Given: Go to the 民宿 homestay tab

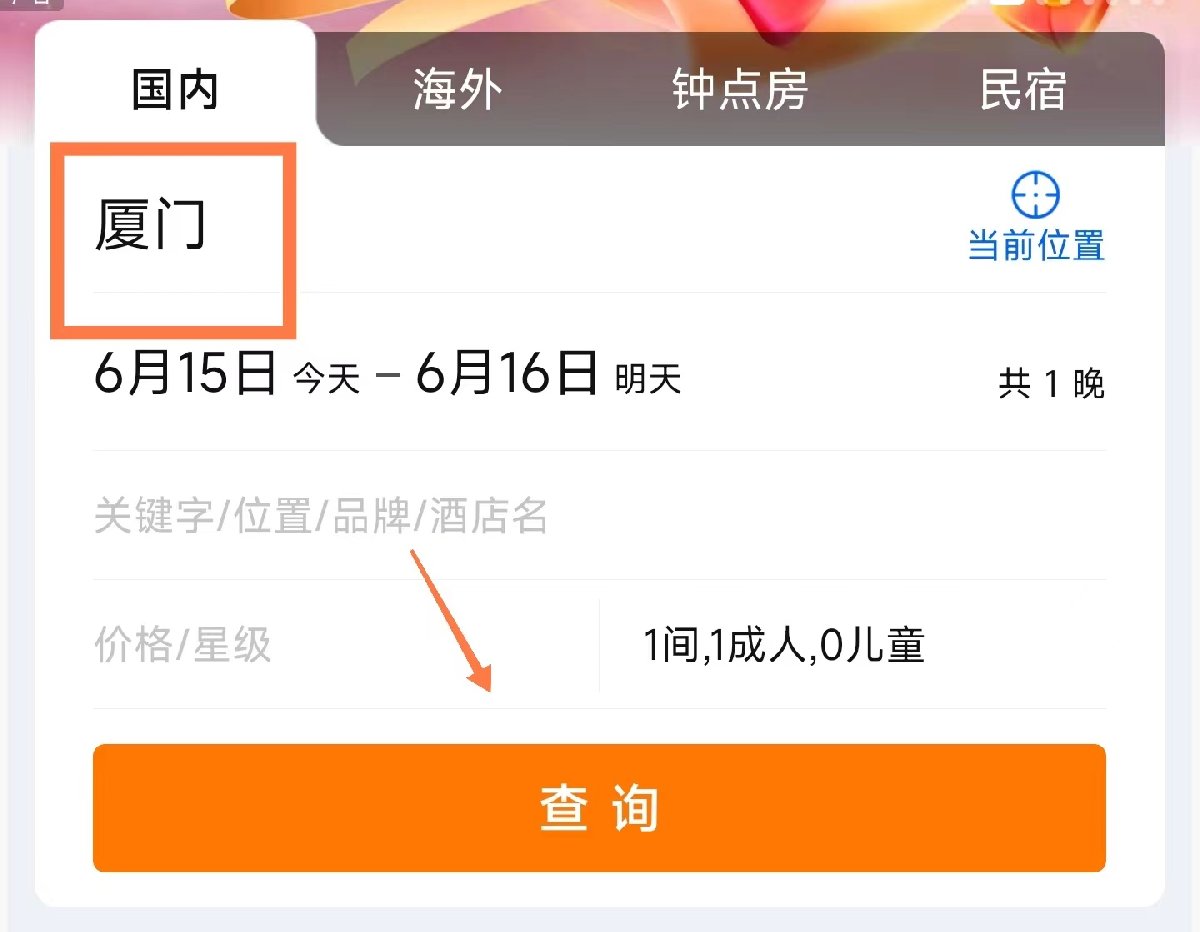Looking at the screenshot, I should pos(1023,91).
